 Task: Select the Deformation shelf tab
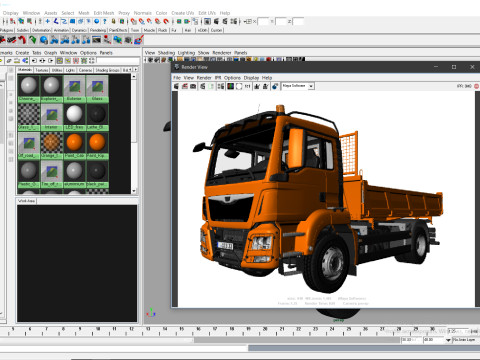point(41,30)
